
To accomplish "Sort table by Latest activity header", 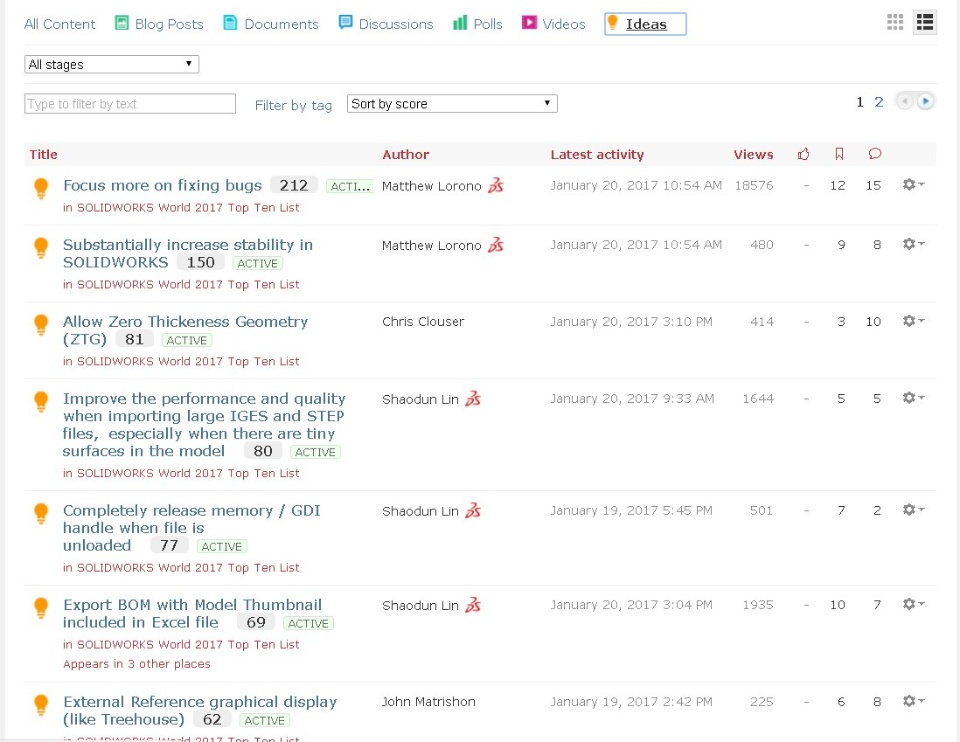I will point(597,154).
